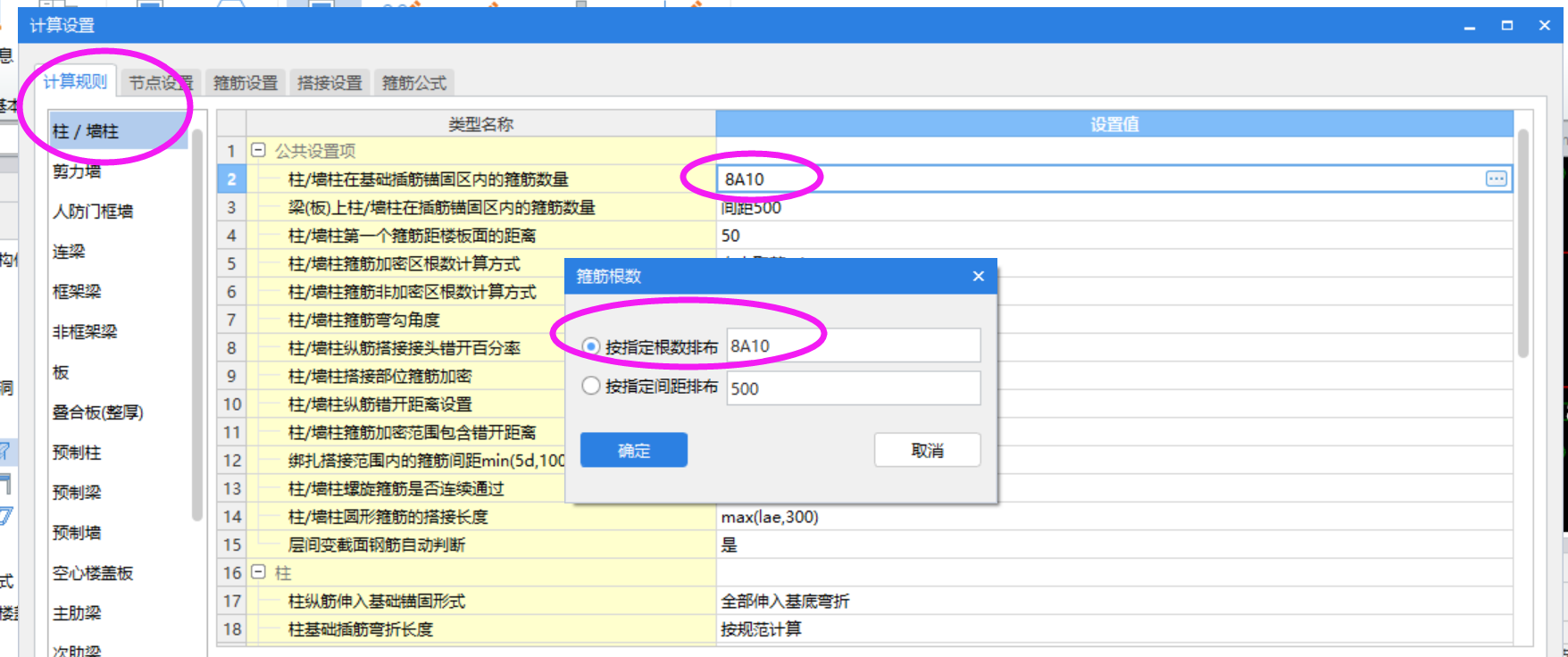Close the 箍筋根数 dialog
Image resolution: width=1568 pixels, height=657 pixels.
979,276
